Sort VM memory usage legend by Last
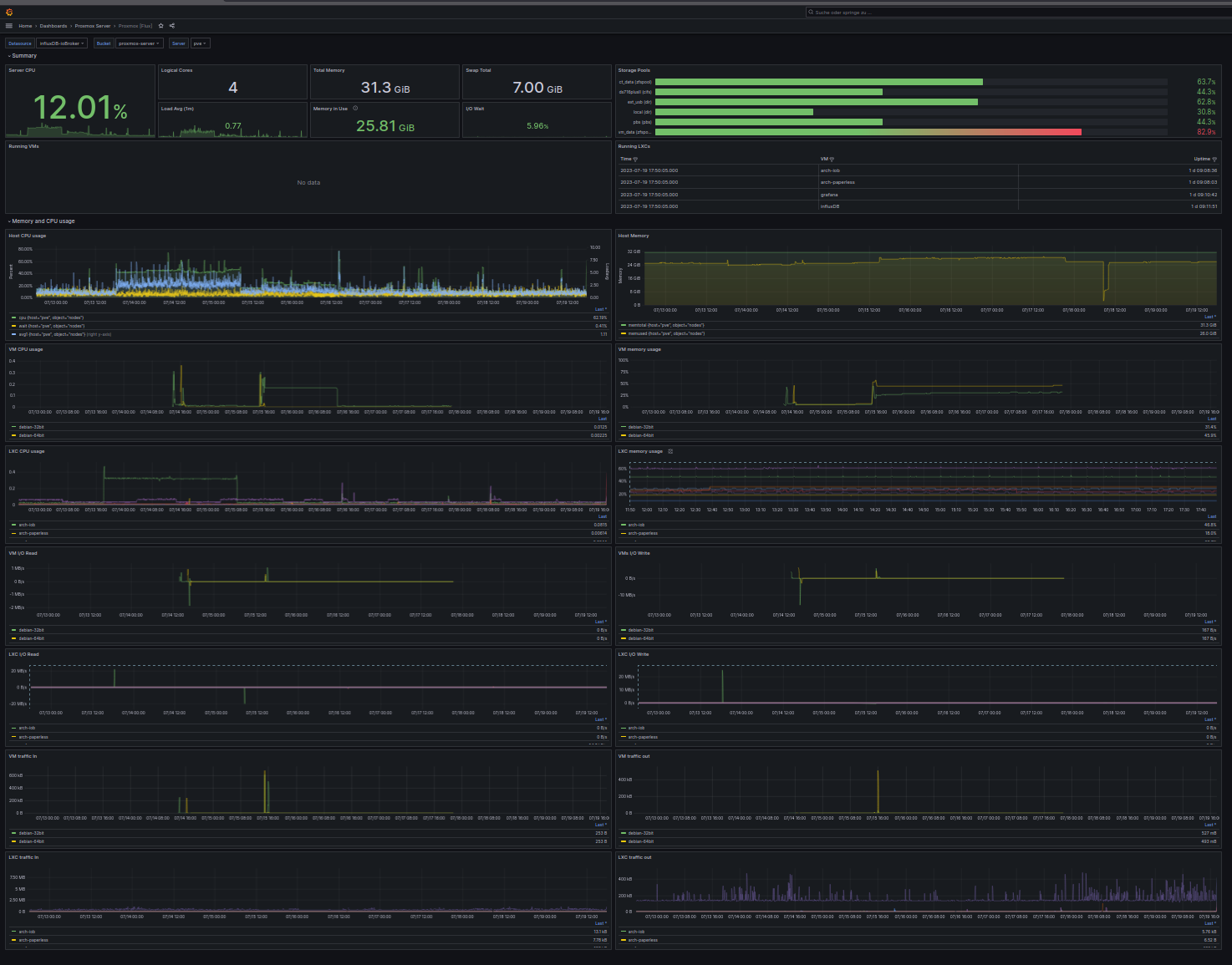The width and height of the screenshot is (1232, 965). tap(1211, 419)
